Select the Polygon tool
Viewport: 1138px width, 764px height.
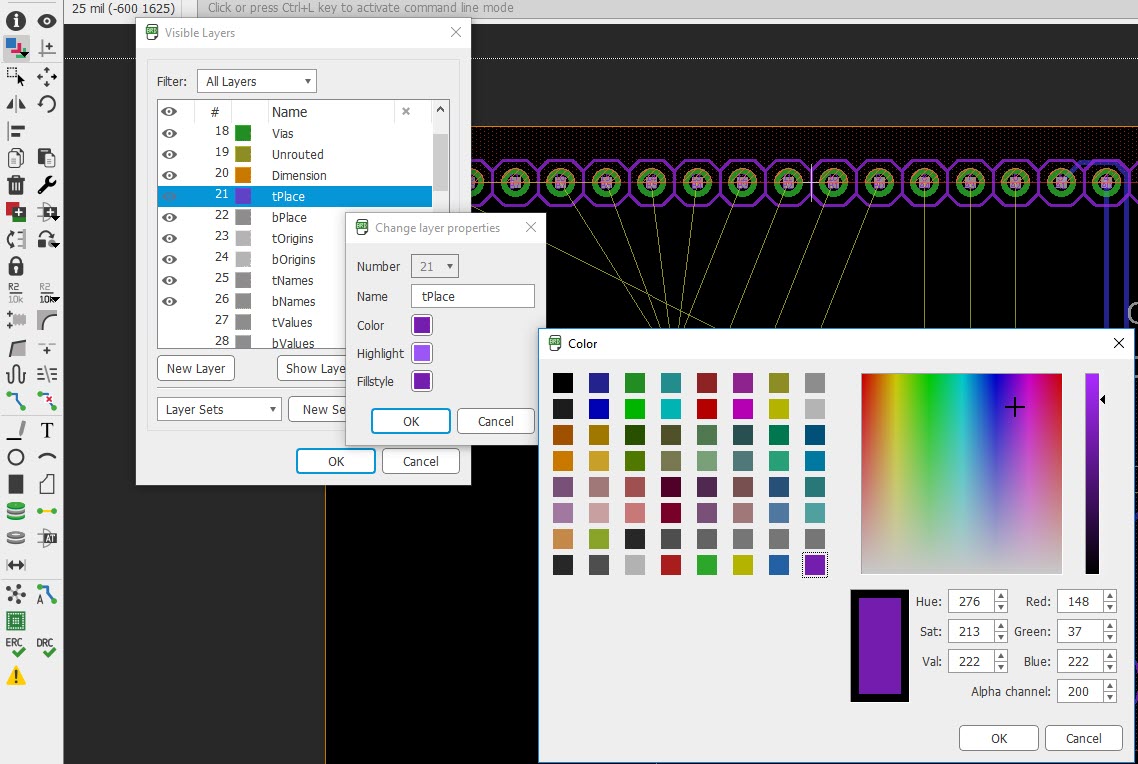[46, 484]
